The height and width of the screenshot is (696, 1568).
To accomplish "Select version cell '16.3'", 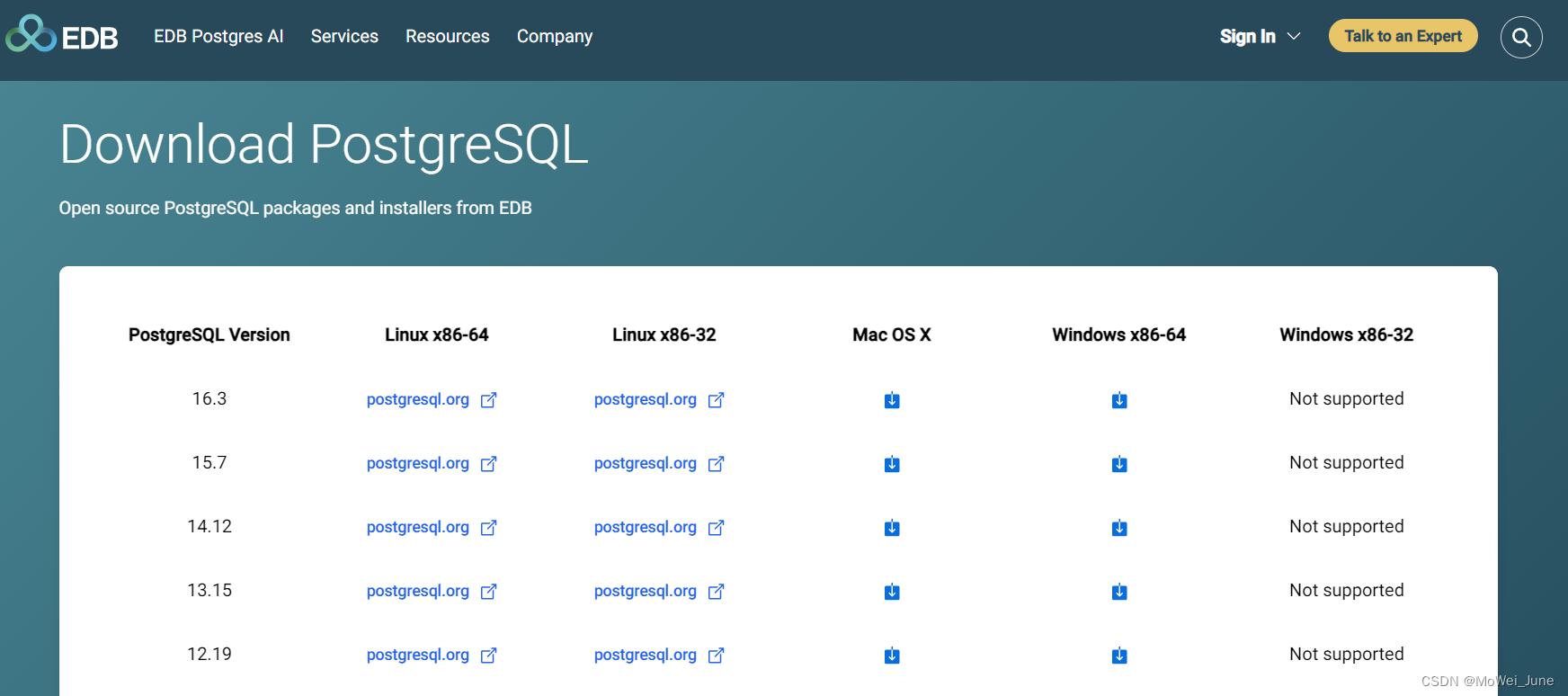I will tap(209, 398).
